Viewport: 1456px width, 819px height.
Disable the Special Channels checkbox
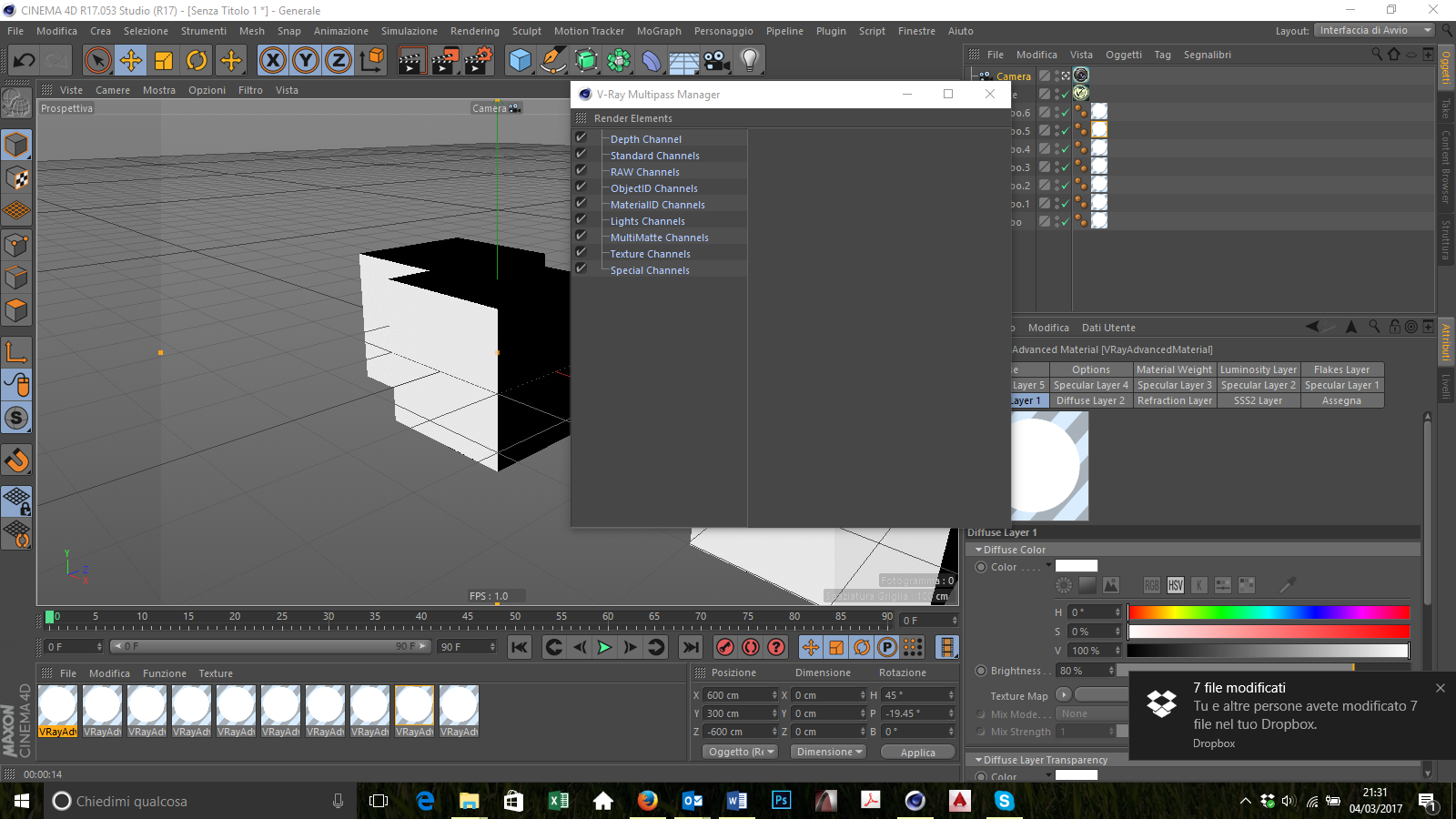(x=581, y=269)
